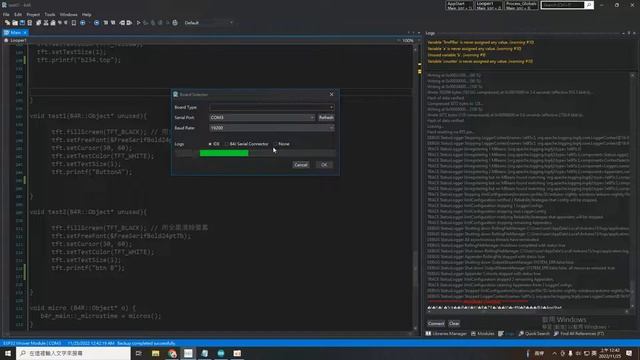Click the Logs panel vertical scrollbar
The height and width of the screenshot is (360, 640).
pyautogui.click(x=633, y=190)
